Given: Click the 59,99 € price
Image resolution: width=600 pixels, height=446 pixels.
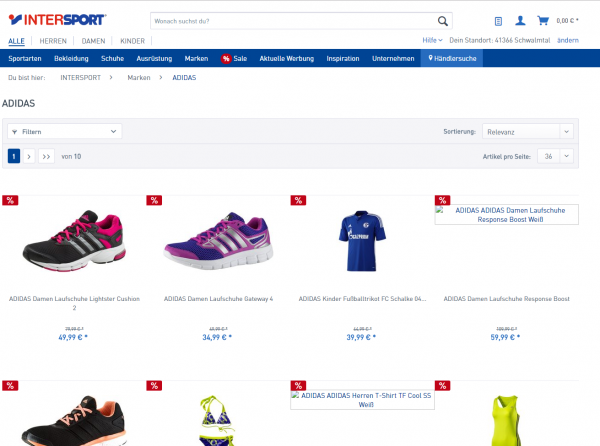Looking at the screenshot, I should tap(505, 337).
